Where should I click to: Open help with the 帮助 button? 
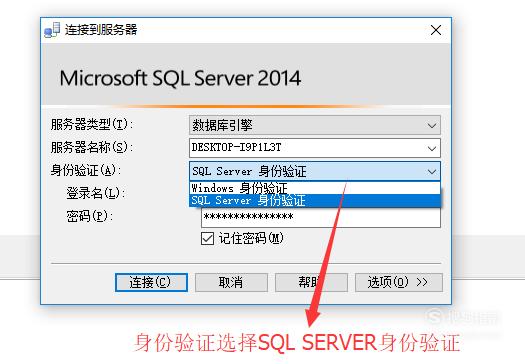click(311, 282)
